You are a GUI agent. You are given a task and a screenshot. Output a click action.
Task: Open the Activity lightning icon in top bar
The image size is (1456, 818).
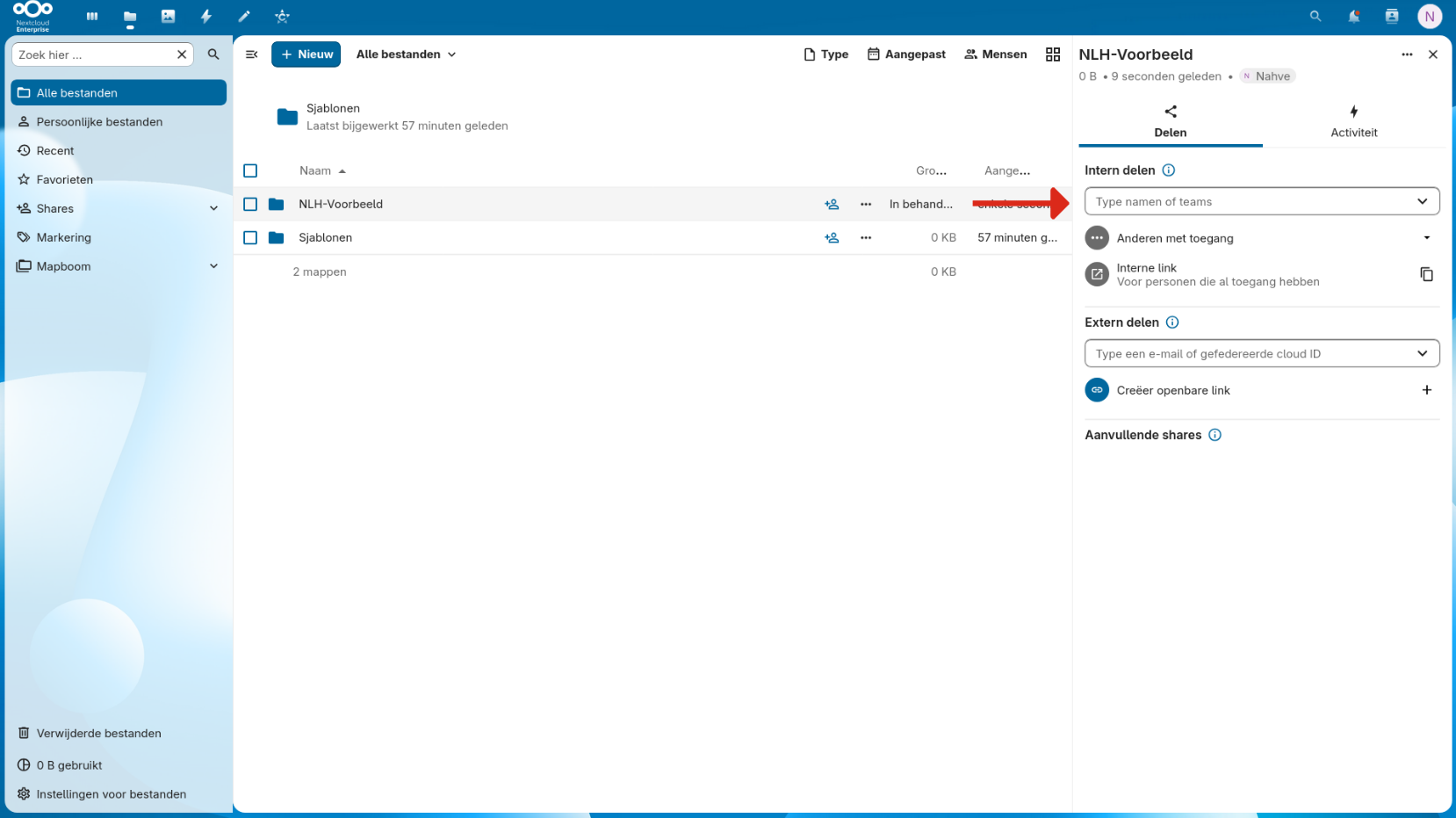(x=206, y=16)
